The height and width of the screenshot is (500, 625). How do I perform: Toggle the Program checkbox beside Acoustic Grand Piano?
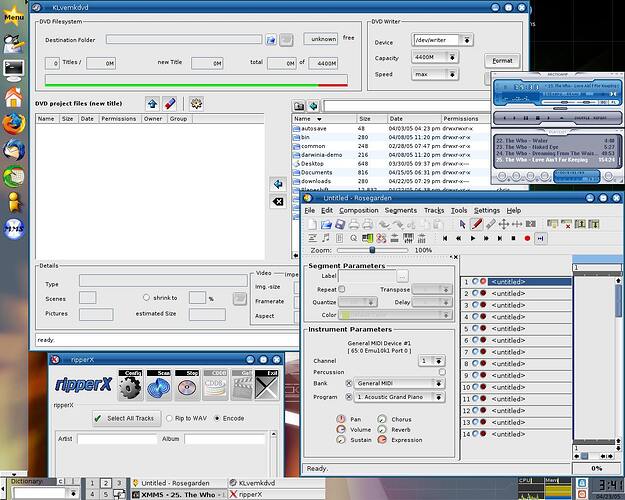(x=348, y=397)
